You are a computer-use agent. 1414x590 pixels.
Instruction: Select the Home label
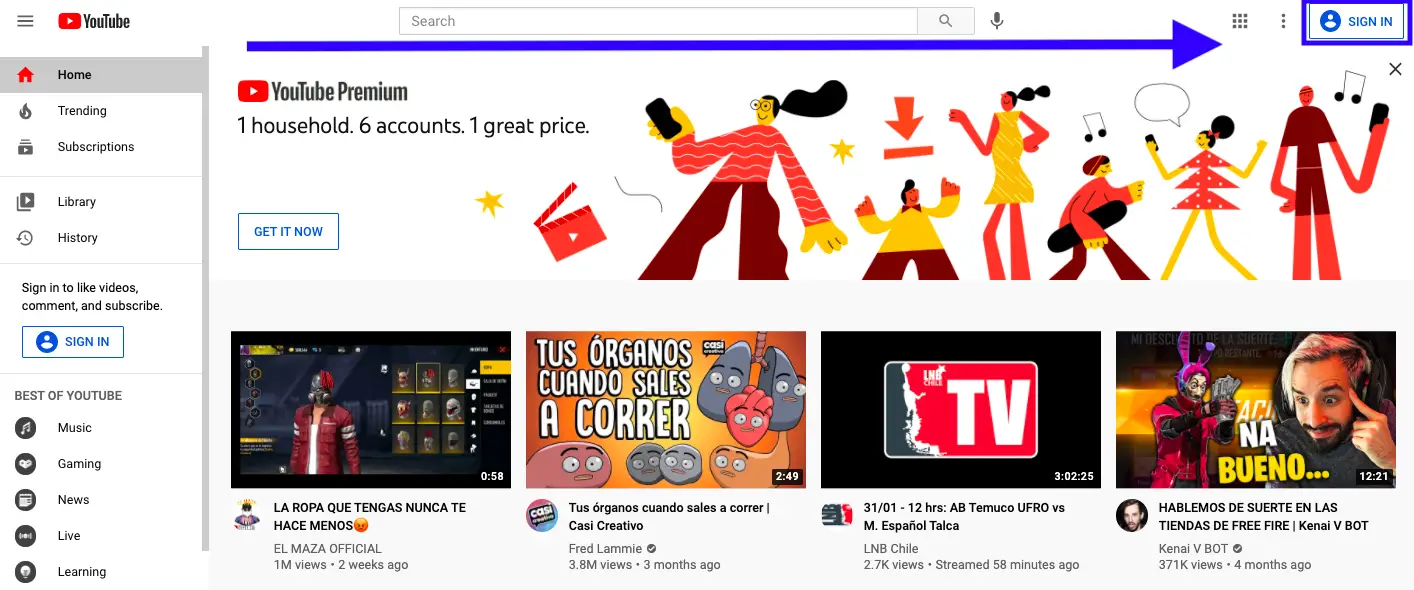point(75,75)
